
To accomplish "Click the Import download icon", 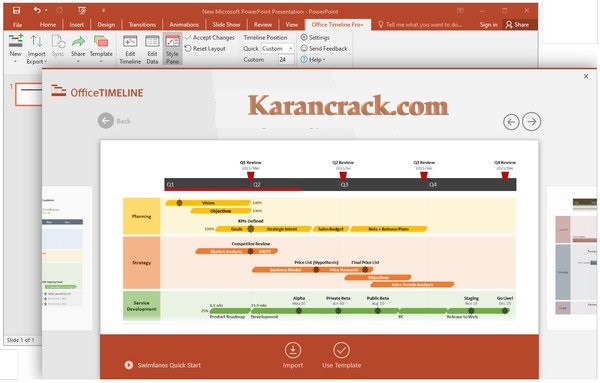I will (293, 350).
